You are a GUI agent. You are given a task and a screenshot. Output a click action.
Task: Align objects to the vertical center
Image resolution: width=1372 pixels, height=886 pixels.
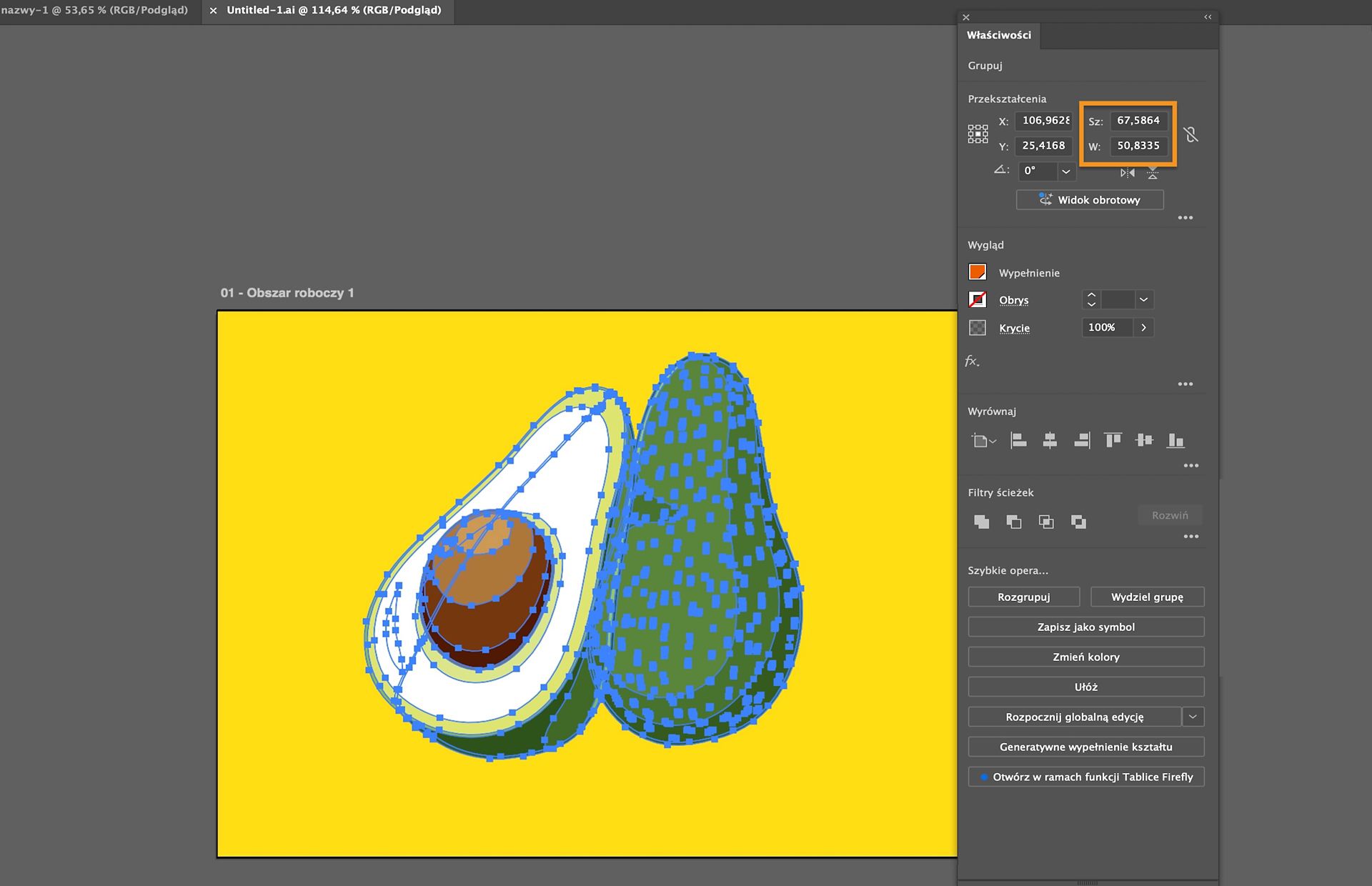tap(1144, 441)
